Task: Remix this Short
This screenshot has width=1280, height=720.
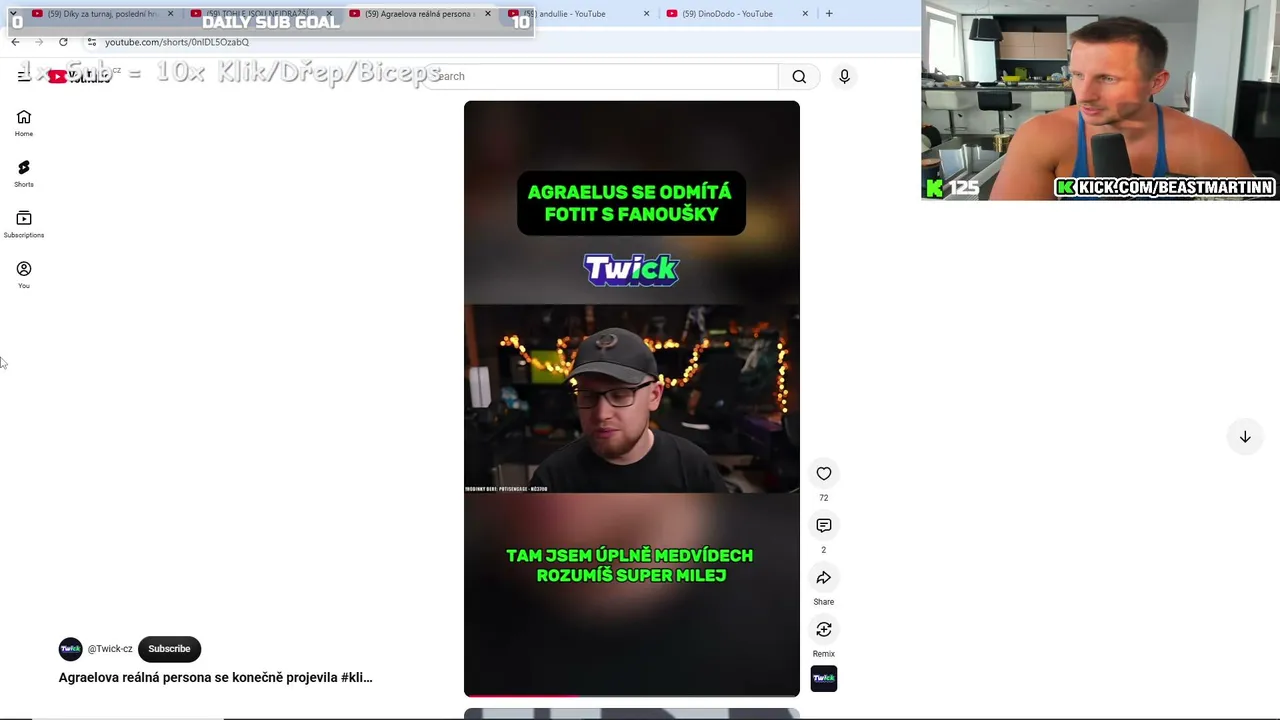Action: point(824,630)
